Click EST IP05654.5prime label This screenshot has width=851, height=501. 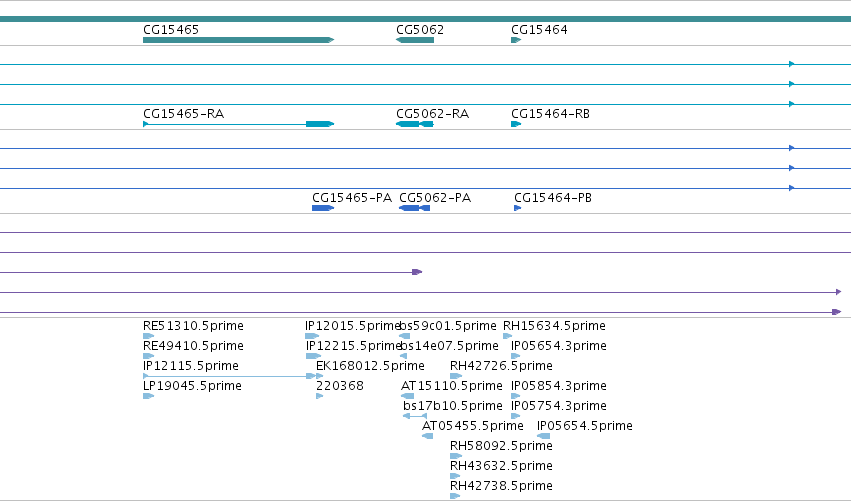coord(585,426)
